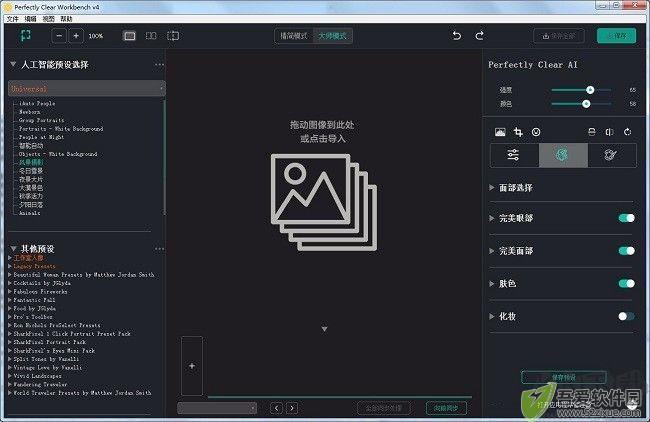Click the stacked images import icon in canvas

tap(324, 202)
